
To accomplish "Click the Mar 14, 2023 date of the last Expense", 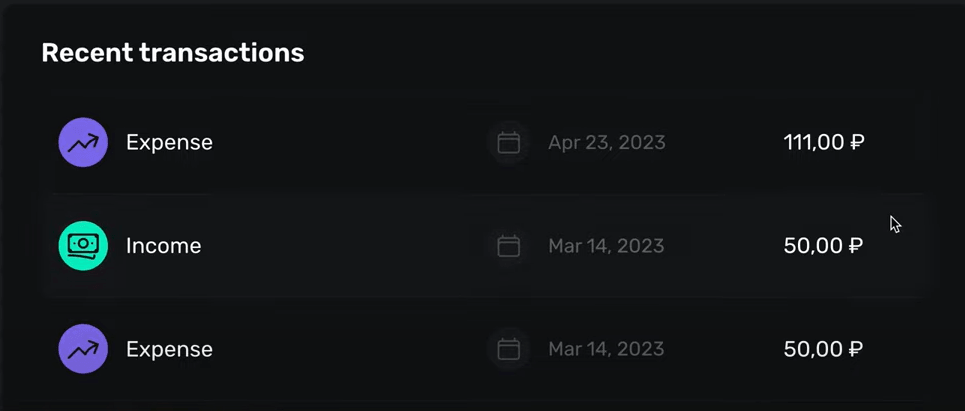I will pos(606,349).
